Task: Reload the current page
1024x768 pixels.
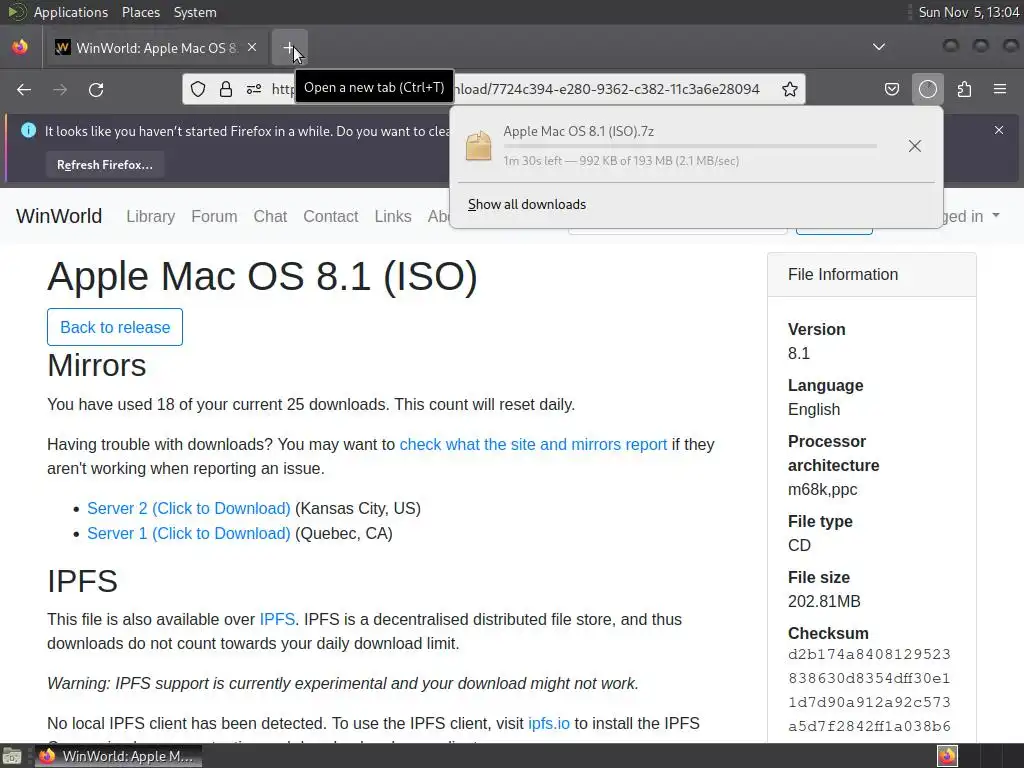Action: pos(96,89)
